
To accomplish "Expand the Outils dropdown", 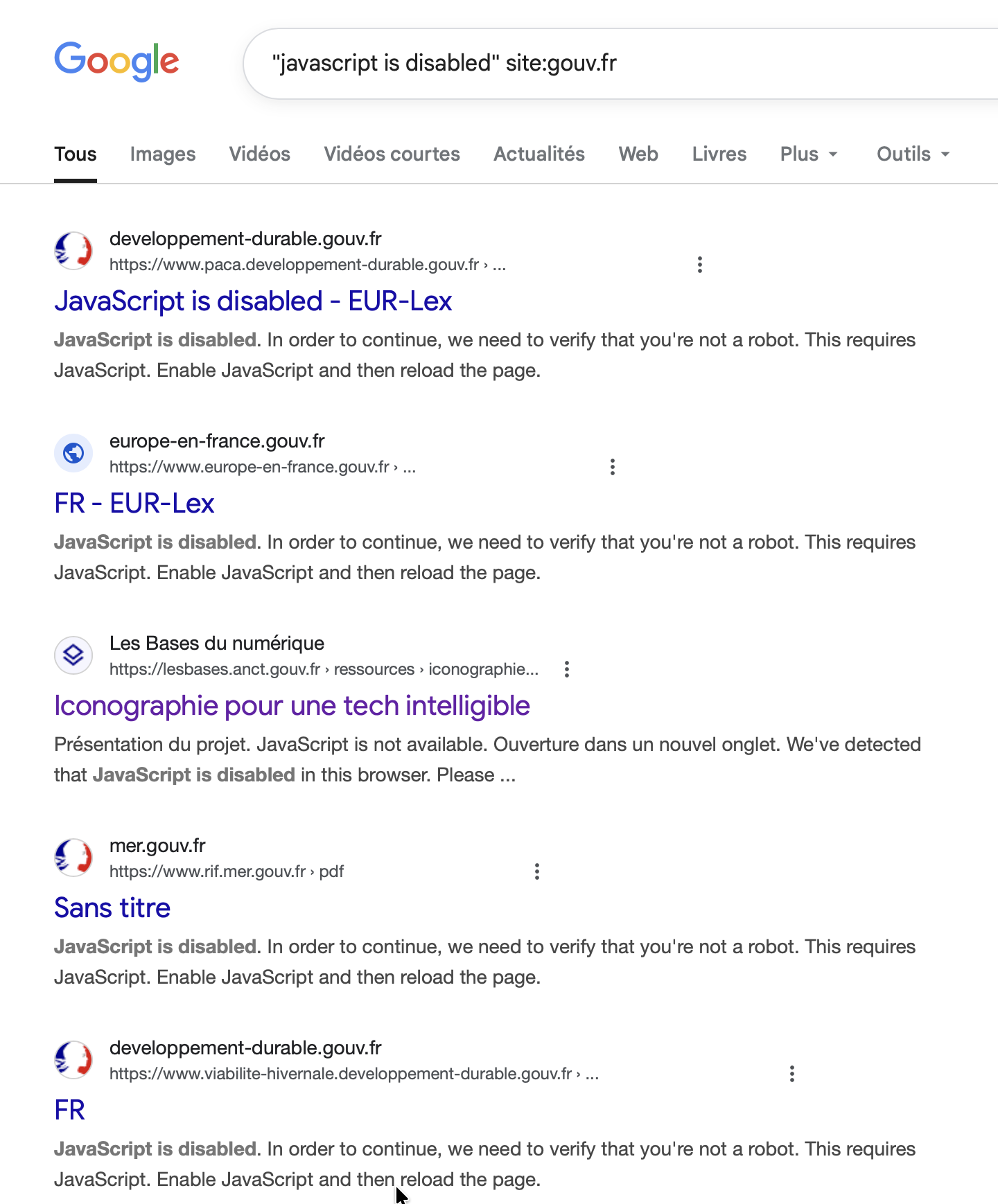I will pos(913,154).
